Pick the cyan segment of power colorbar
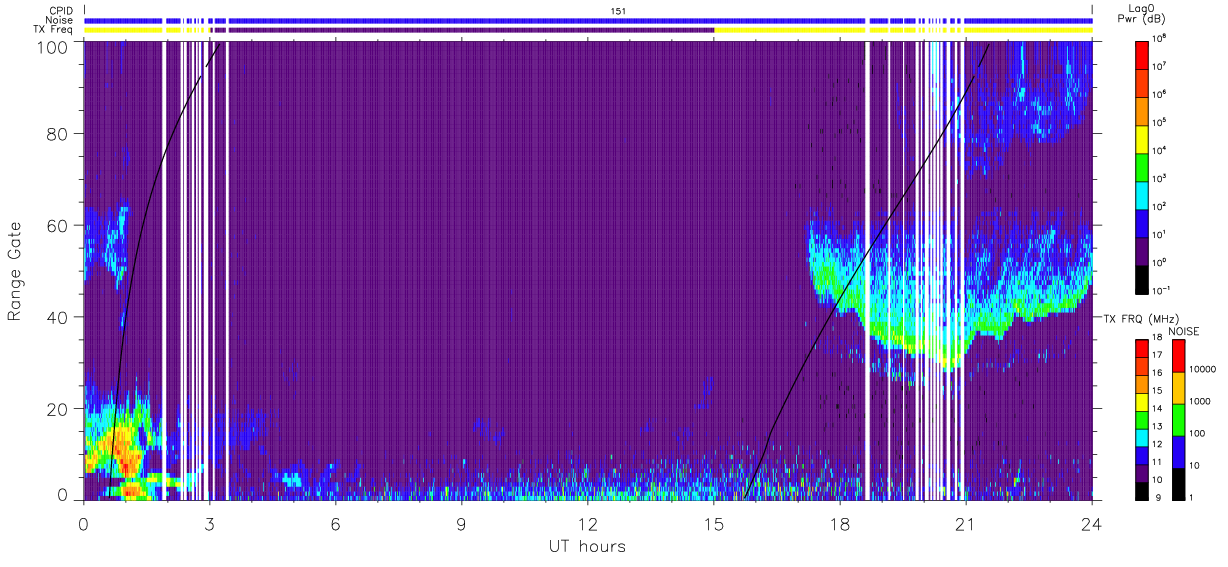 (1144, 193)
